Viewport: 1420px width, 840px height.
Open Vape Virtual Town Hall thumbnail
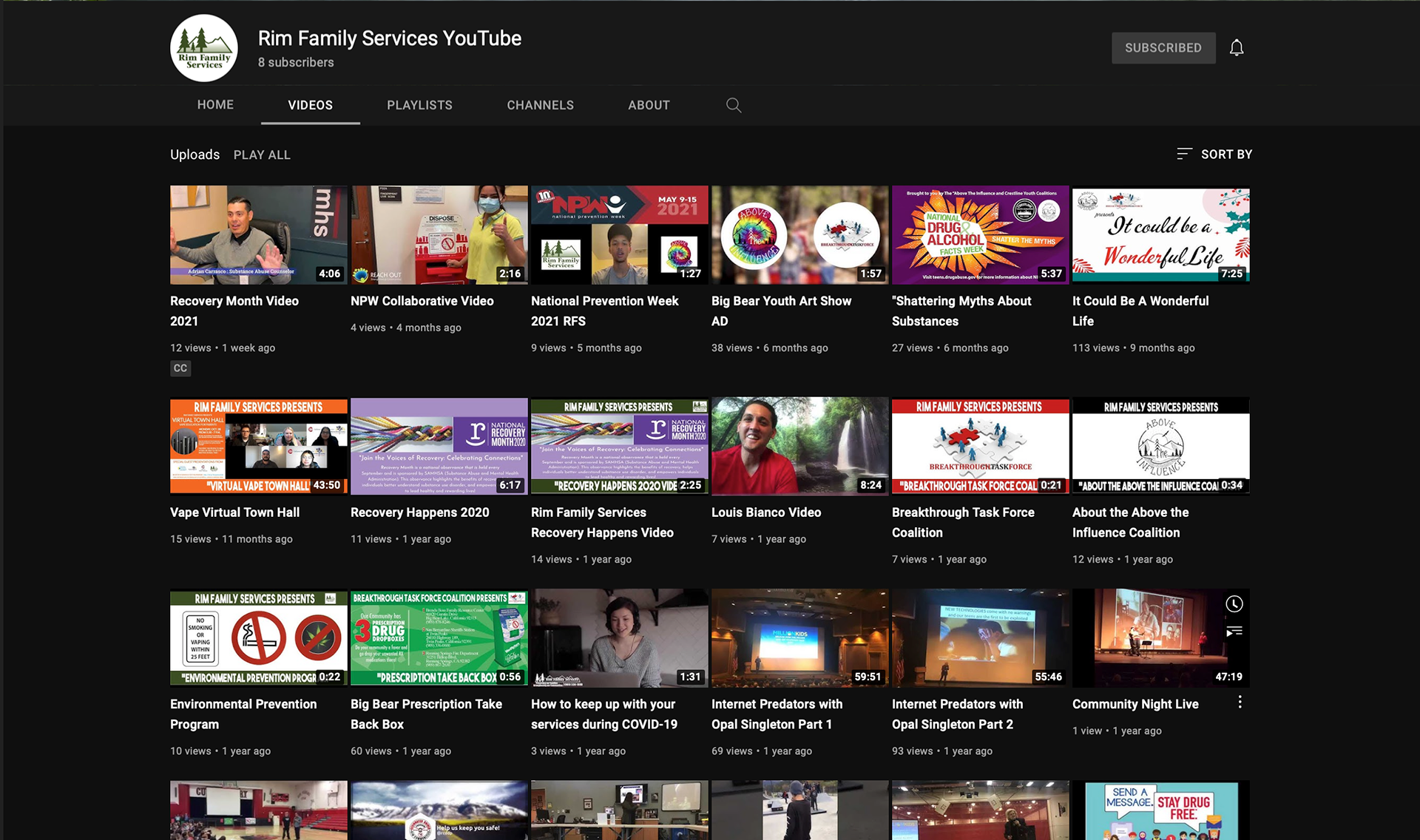(258, 447)
